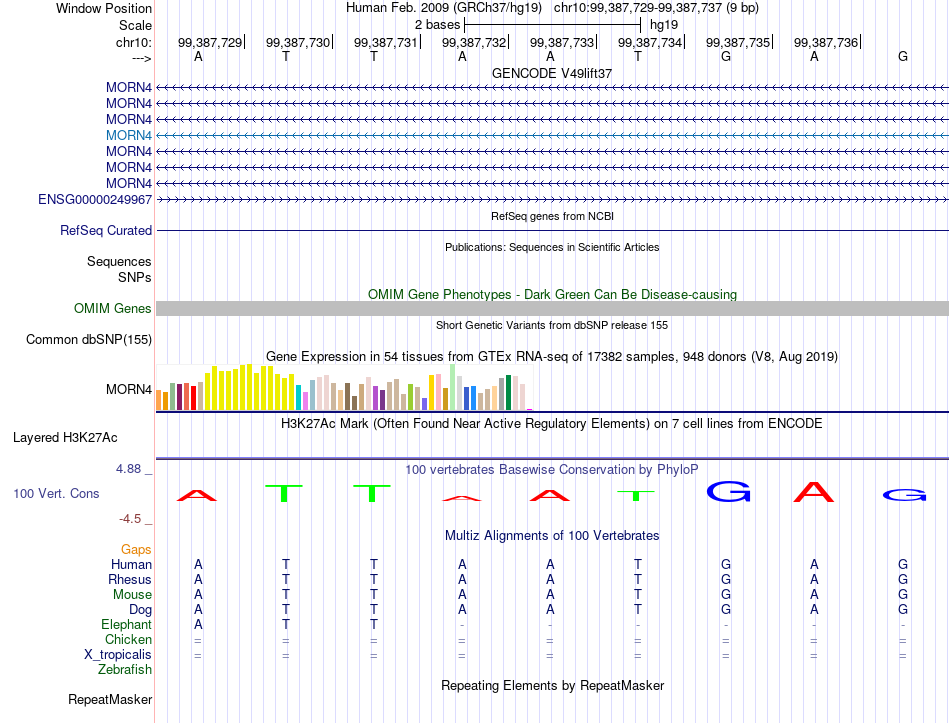The width and height of the screenshot is (950, 723).
Task: Select the Zebrafish species alignment label
Action: pyautogui.click(x=125, y=670)
